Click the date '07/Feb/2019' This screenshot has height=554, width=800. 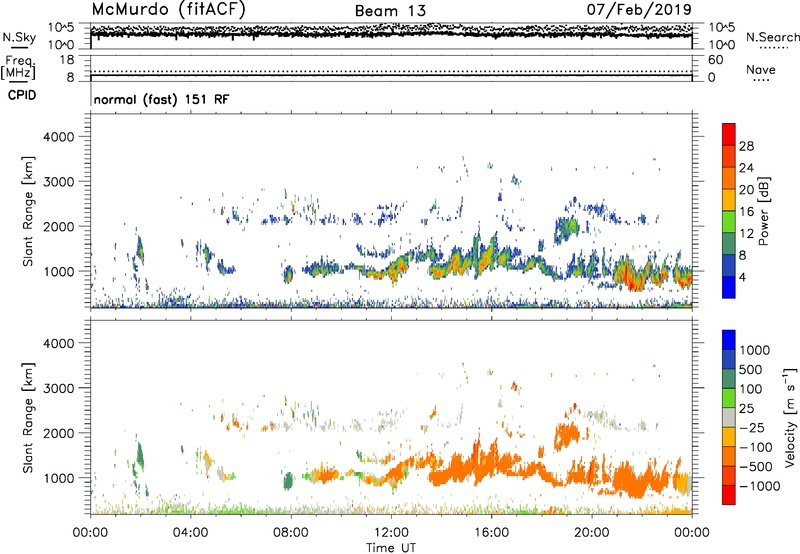[x=639, y=9]
